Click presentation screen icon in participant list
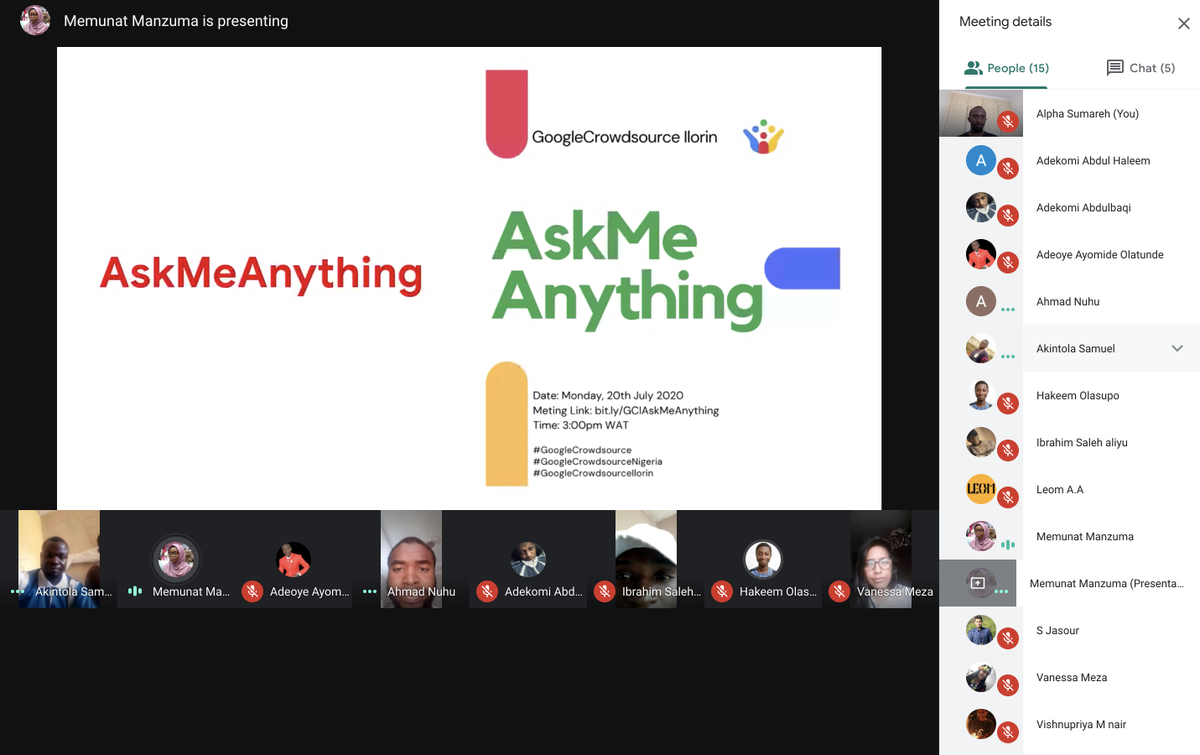Image resolution: width=1200 pixels, height=755 pixels. [978, 583]
